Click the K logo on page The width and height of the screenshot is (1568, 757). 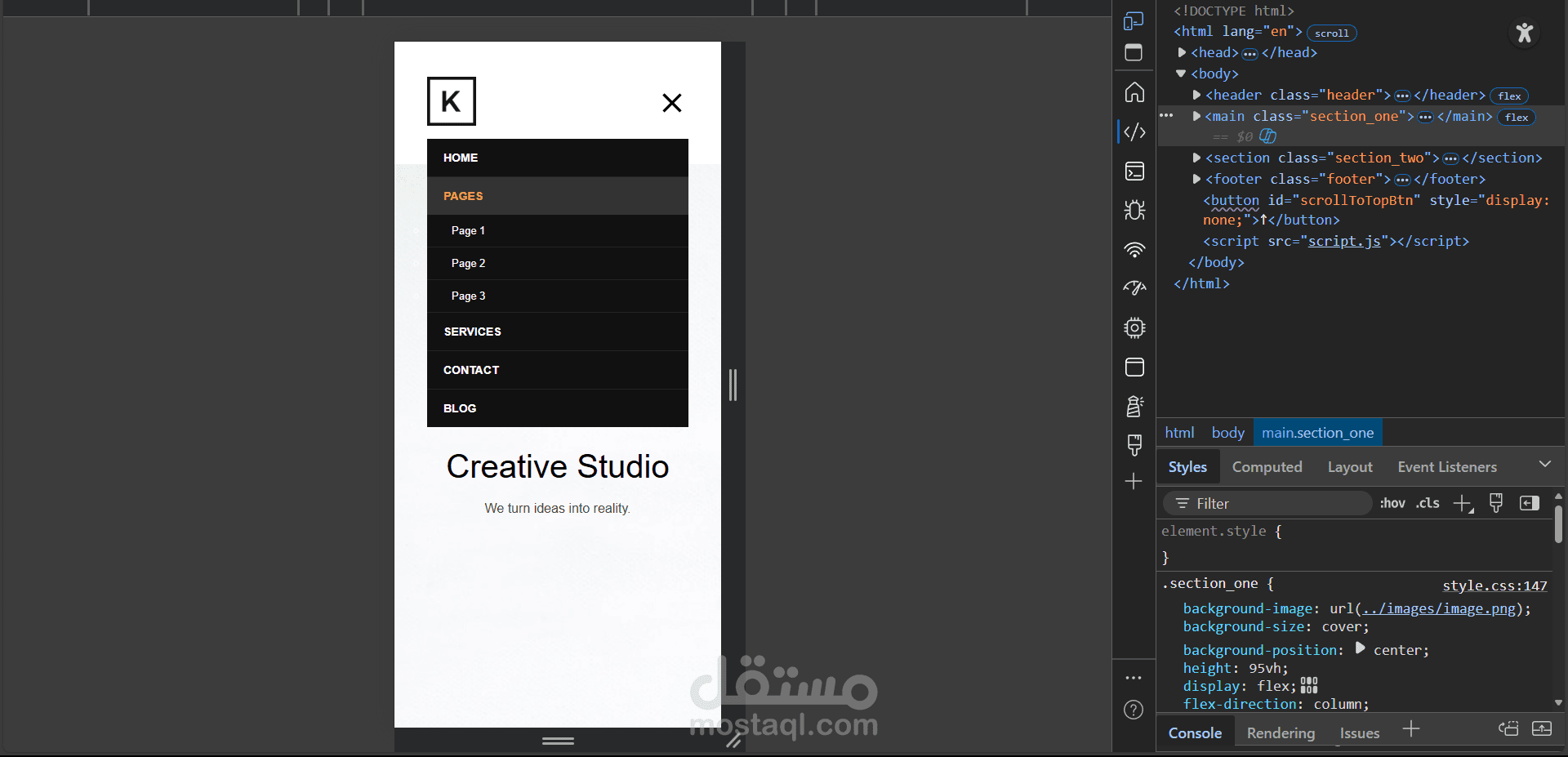[451, 101]
